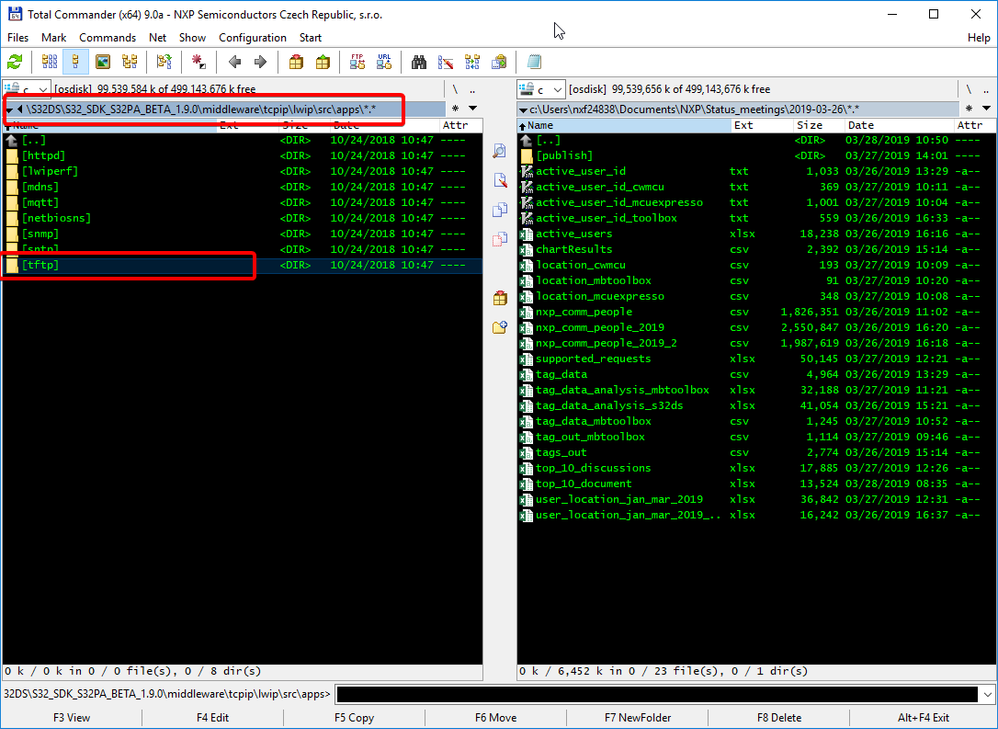This screenshot has height=729, width=998.
Task: Go back to previous directory
Action: pyautogui.click(x=234, y=62)
